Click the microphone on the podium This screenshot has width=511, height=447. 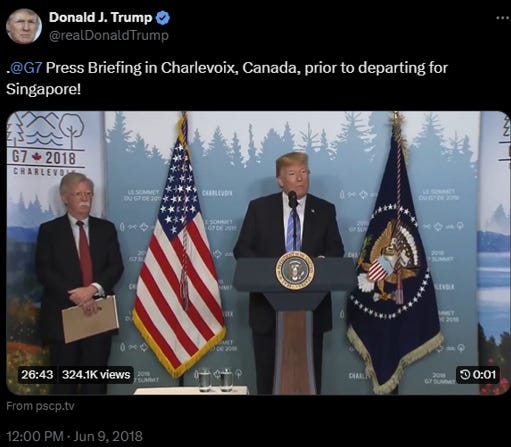click(x=293, y=200)
